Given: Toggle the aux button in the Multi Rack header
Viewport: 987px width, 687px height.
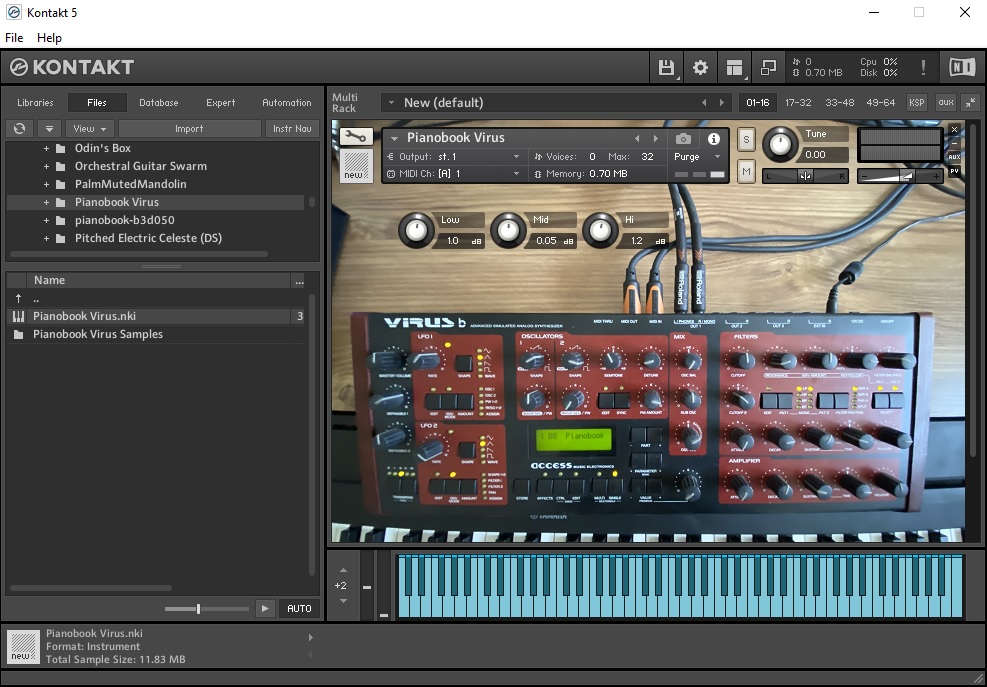Looking at the screenshot, I should 945,103.
